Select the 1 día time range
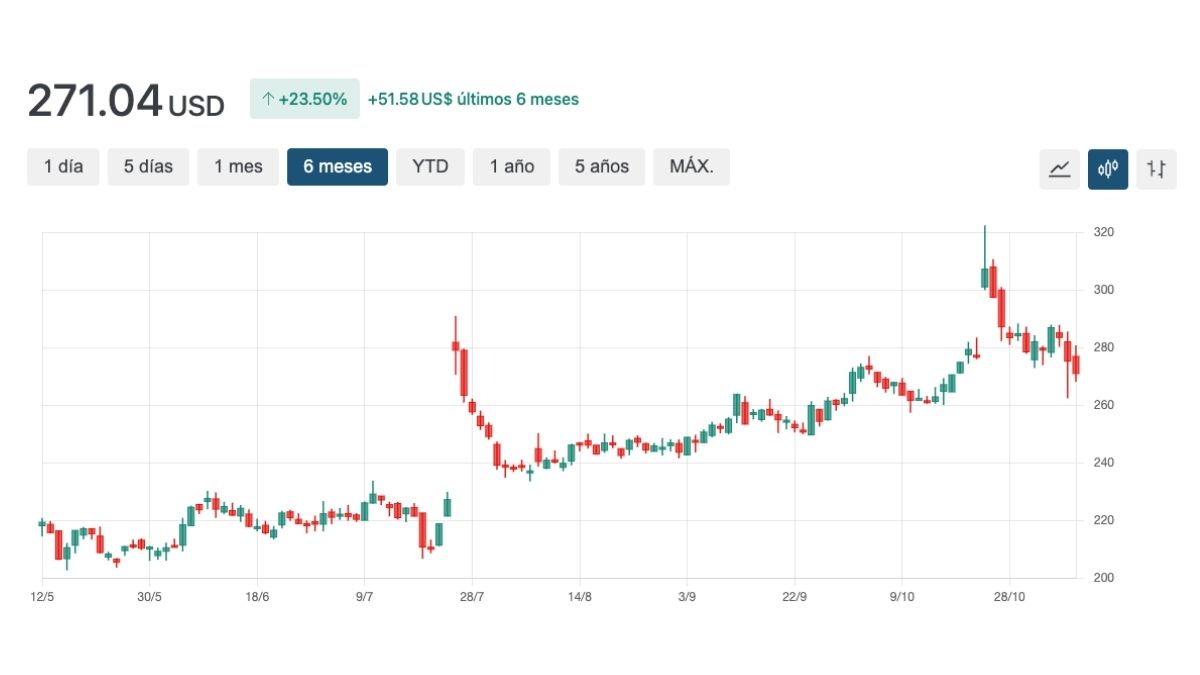Viewport: 1200px width, 675px height. [63, 167]
